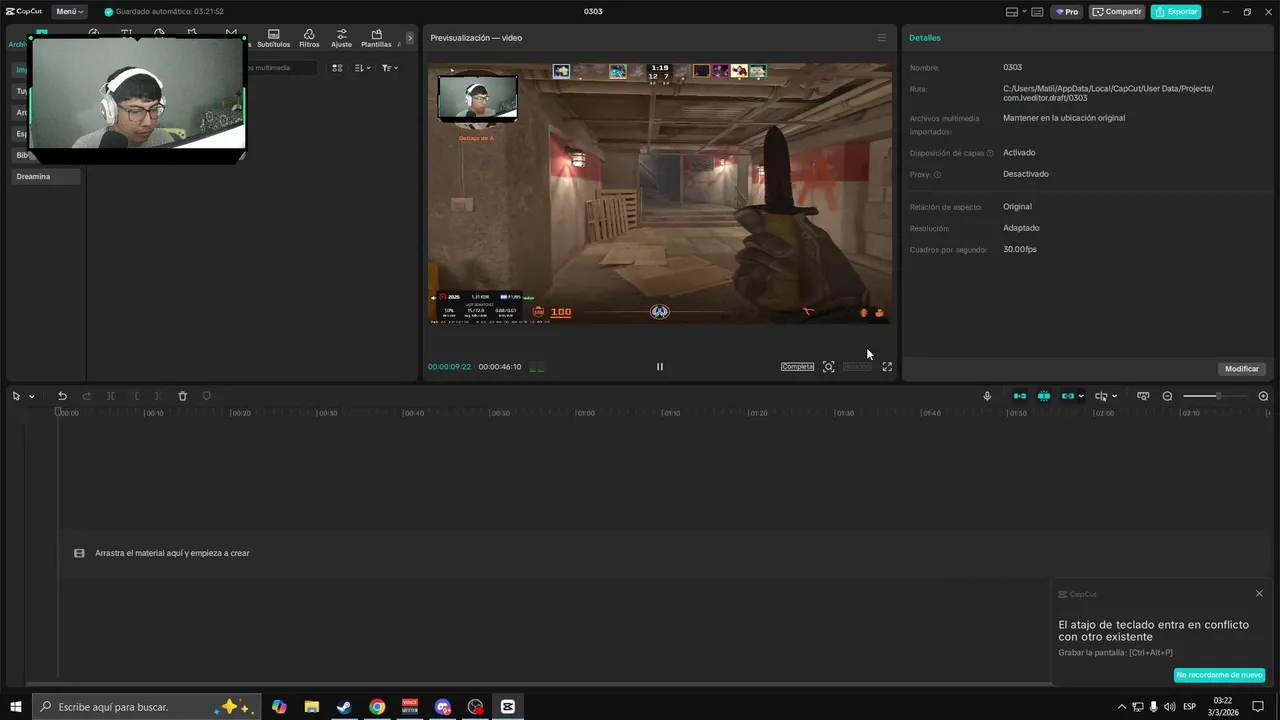Zoom in the timeline with plus icon
This screenshot has width=1280, height=720.
1263,396
